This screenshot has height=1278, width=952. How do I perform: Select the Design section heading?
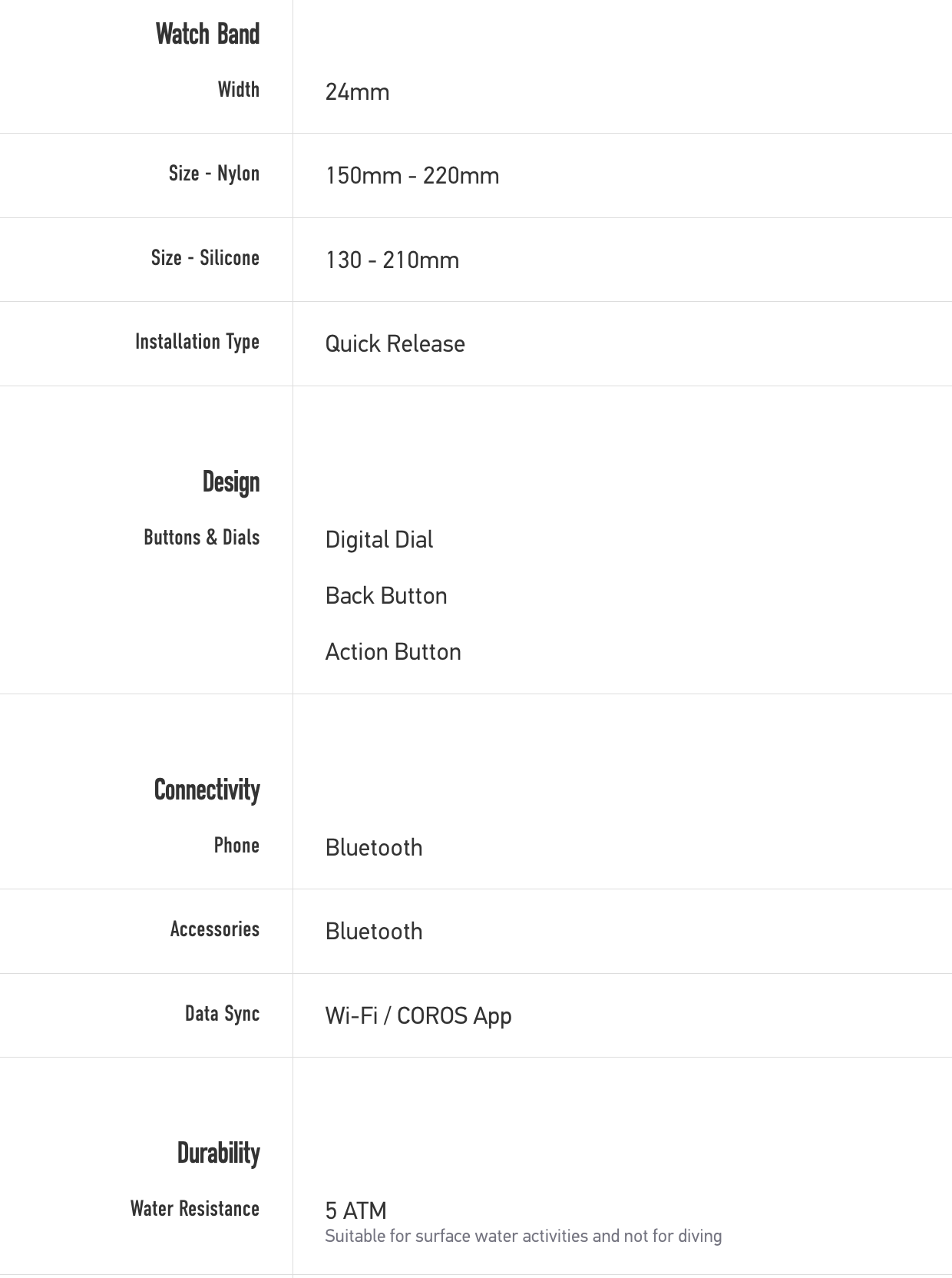(x=231, y=482)
